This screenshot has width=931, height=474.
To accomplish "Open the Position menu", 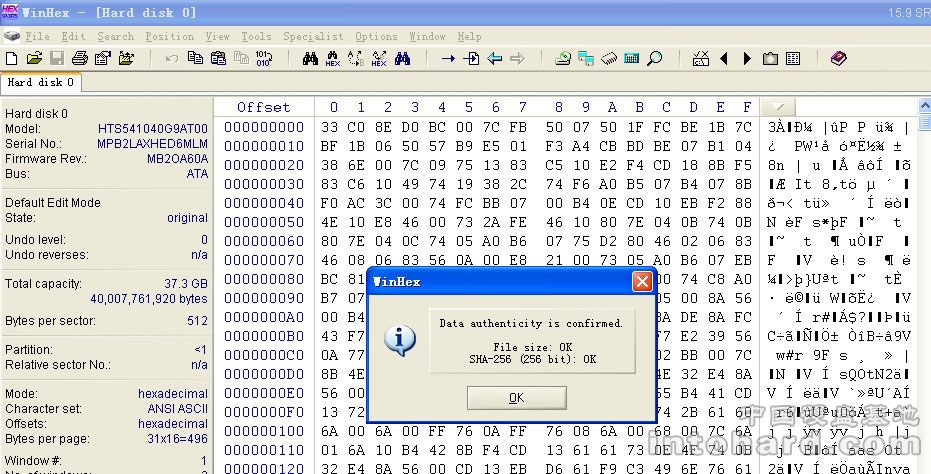I will tap(170, 36).
